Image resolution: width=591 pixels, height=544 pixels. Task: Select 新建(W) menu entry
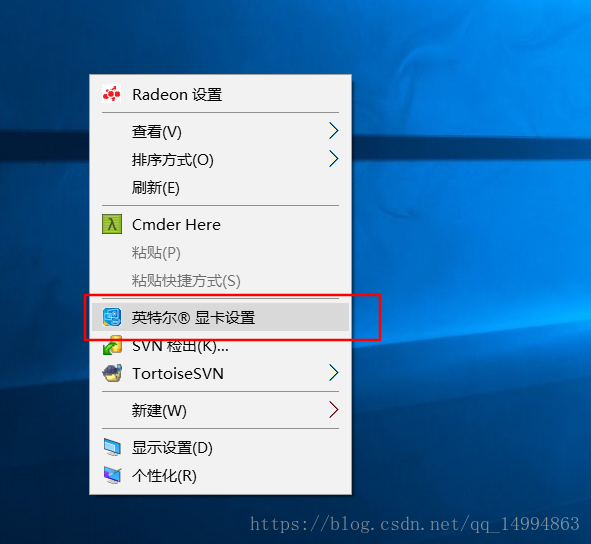220,410
